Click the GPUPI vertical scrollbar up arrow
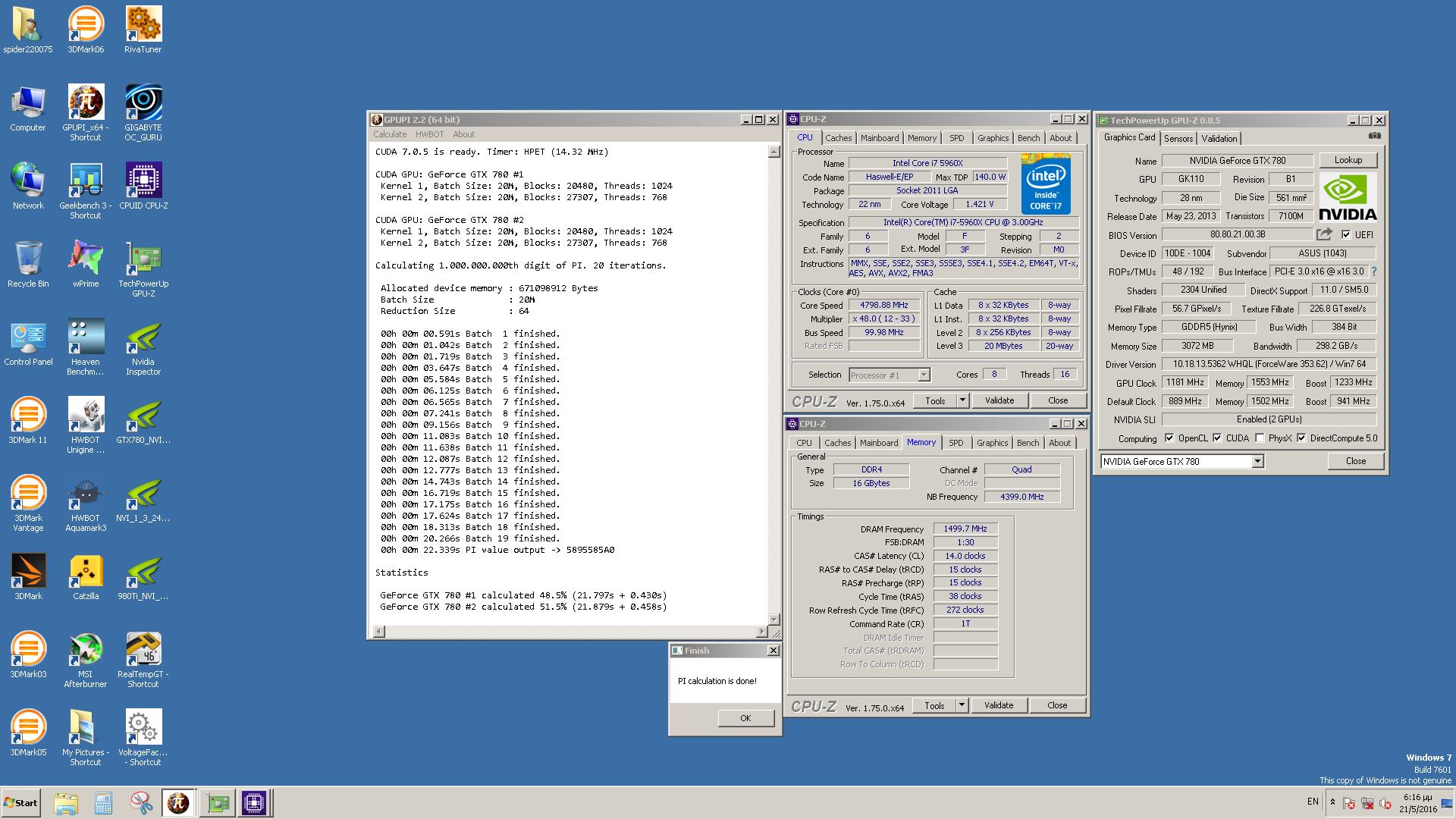Screen dimensions: 1456x819 [774, 152]
